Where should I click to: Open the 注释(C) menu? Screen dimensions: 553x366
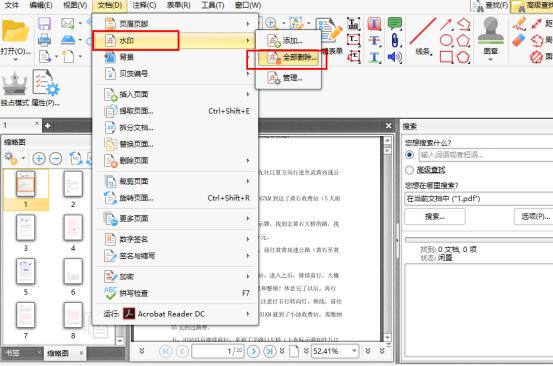click(144, 5)
